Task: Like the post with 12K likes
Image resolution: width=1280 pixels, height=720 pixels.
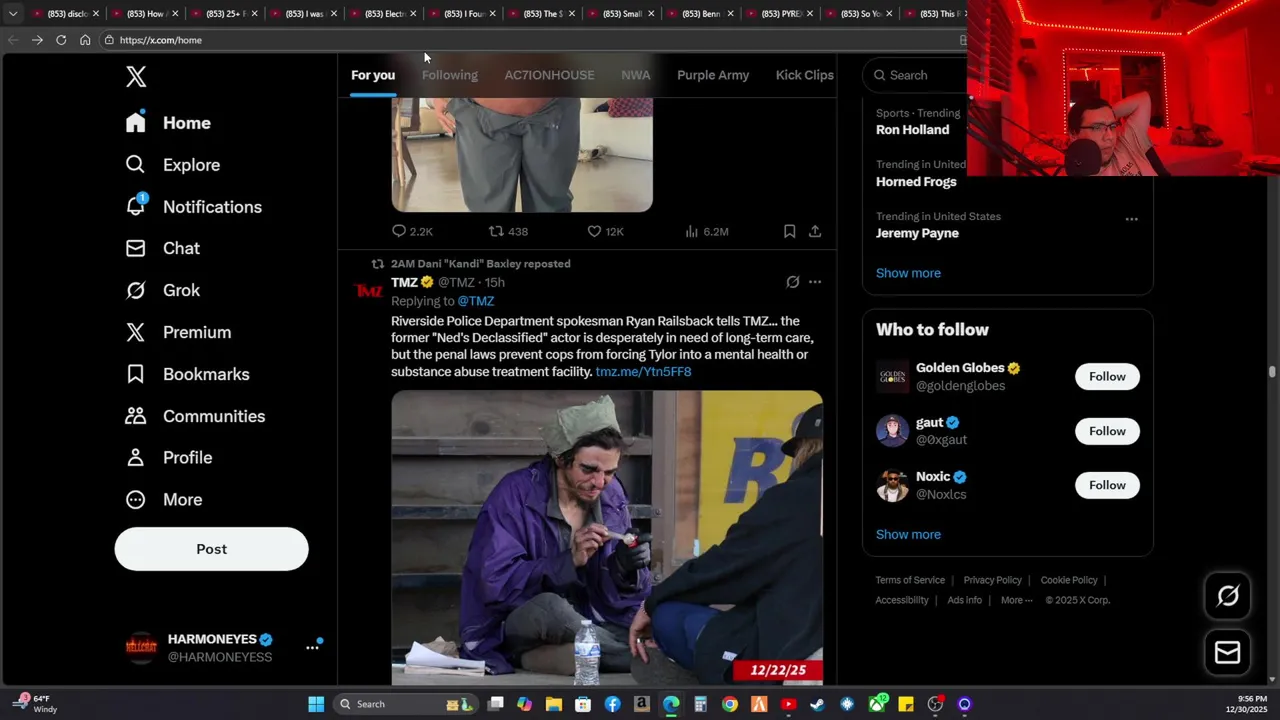Action: pyautogui.click(x=594, y=231)
